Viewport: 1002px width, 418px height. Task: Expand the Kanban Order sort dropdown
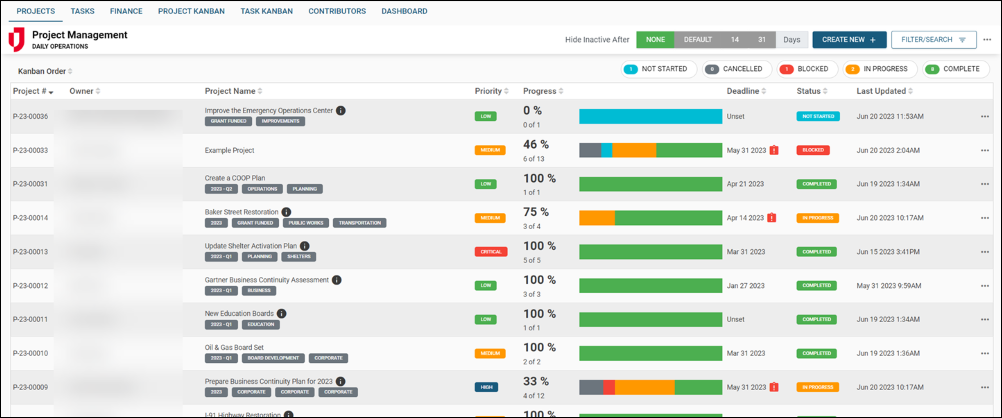coord(45,71)
